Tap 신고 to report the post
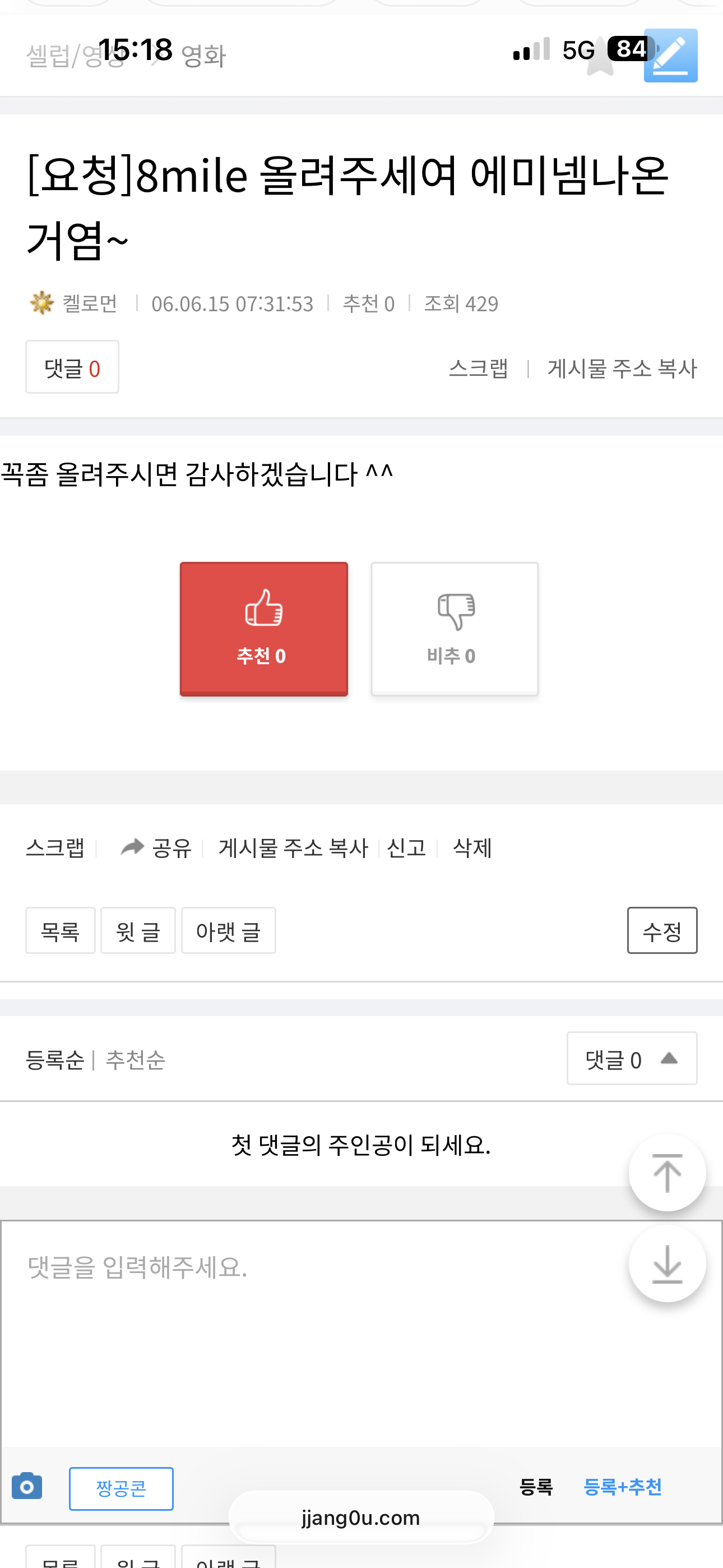The height and width of the screenshot is (1568, 723). point(406,847)
